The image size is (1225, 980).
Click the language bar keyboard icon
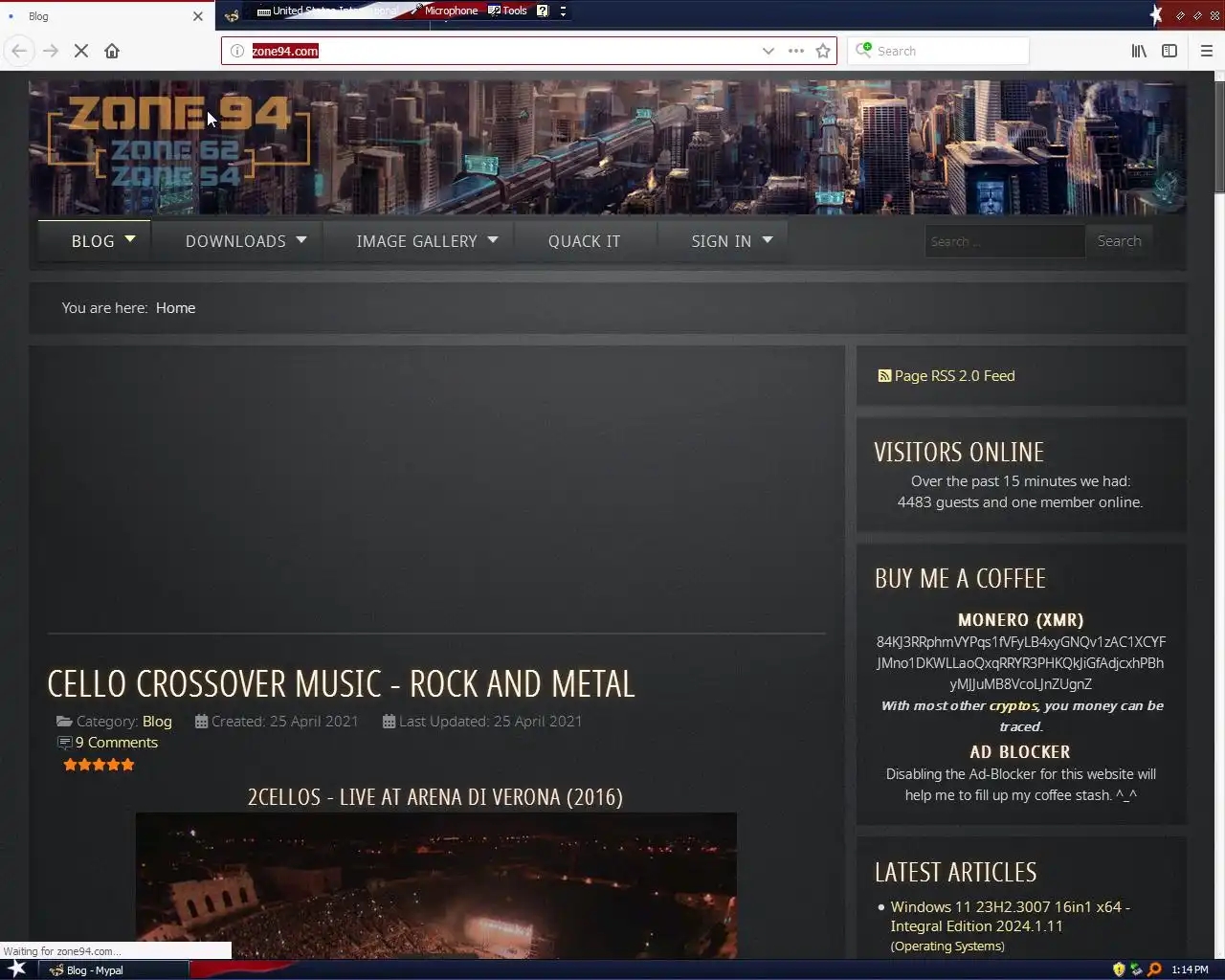[x=264, y=11]
